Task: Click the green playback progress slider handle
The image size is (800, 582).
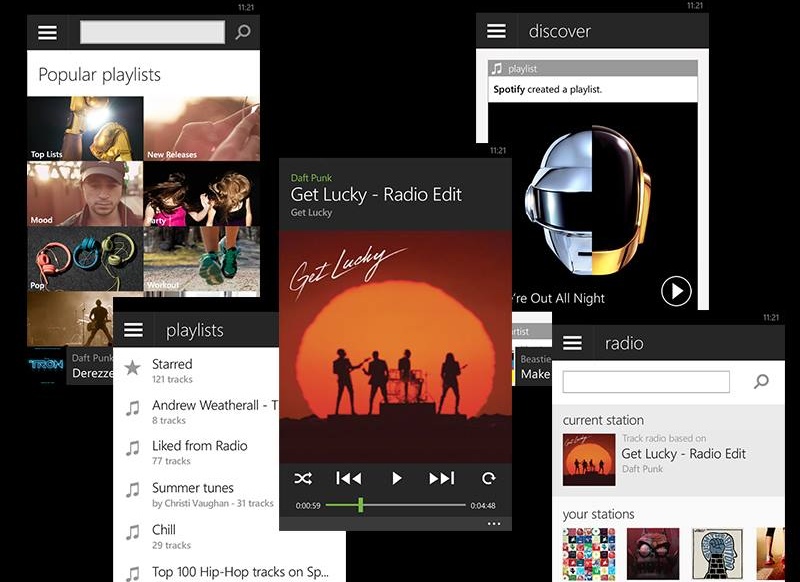Action: click(x=361, y=505)
